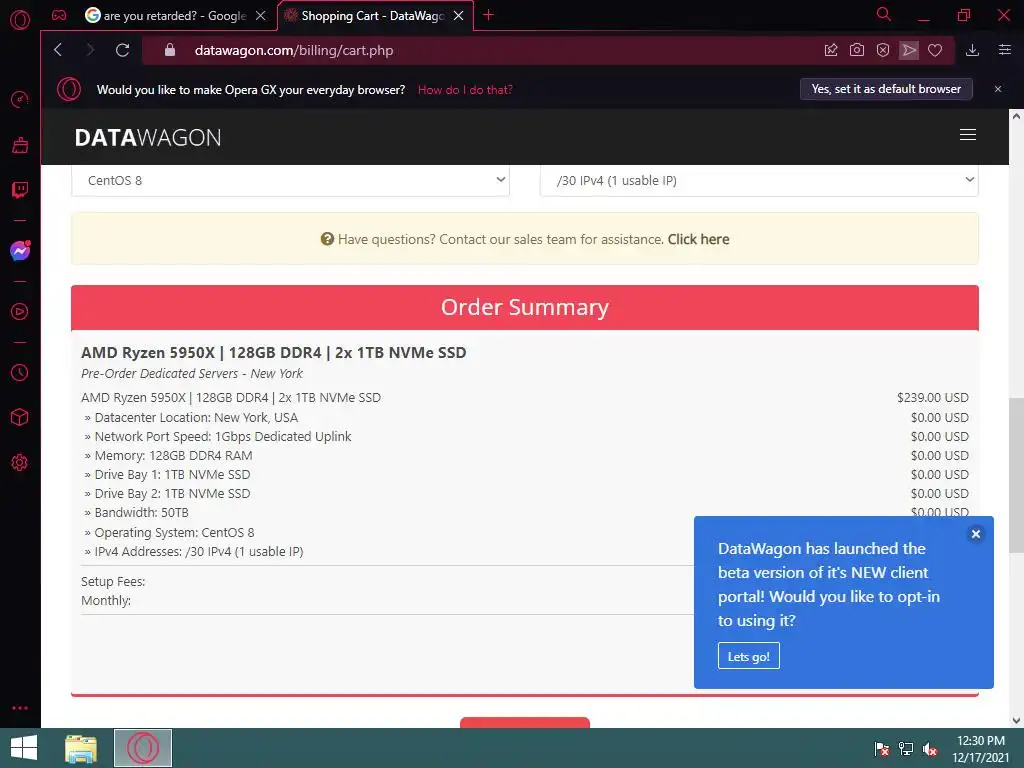Image resolution: width=1024 pixels, height=768 pixels.
Task: Open File Explorer from the taskbar
Action: 81,748
